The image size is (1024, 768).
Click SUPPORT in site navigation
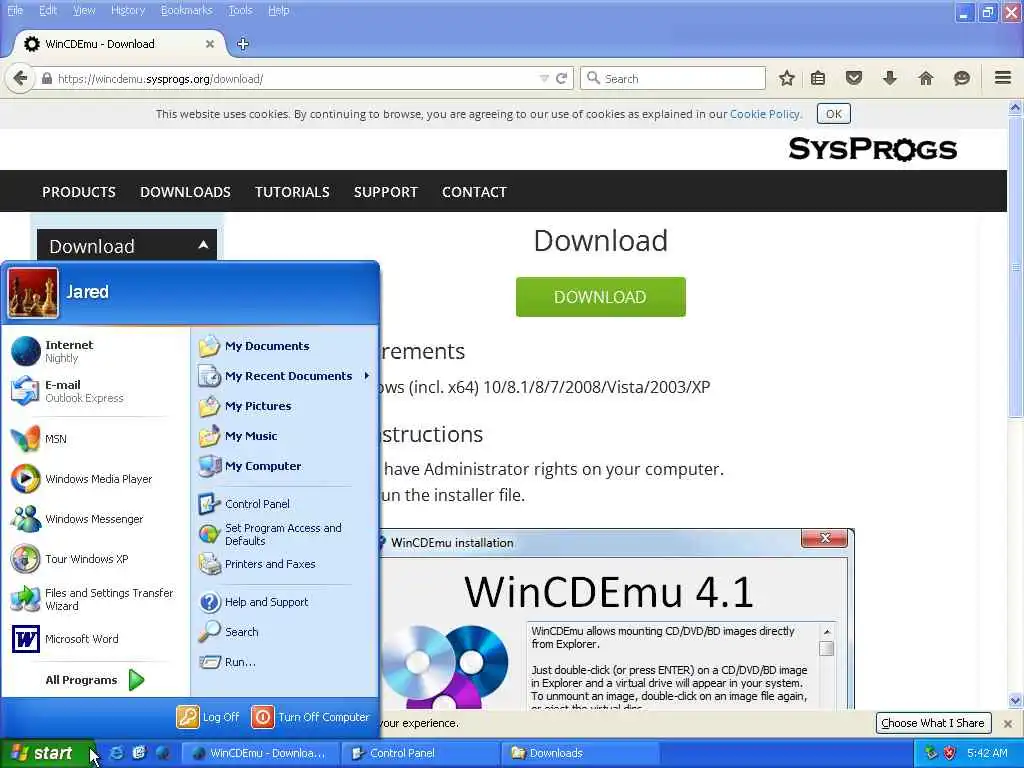point(386,192)
